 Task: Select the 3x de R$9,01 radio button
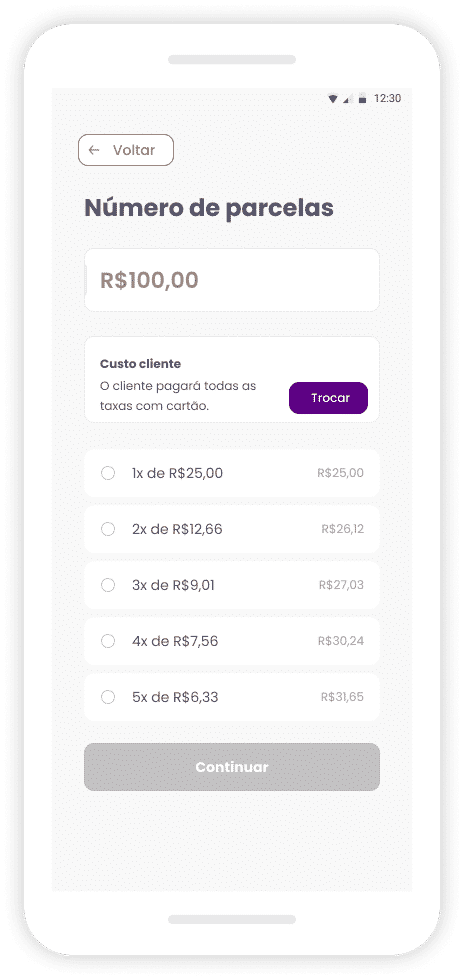click(108, 585)
